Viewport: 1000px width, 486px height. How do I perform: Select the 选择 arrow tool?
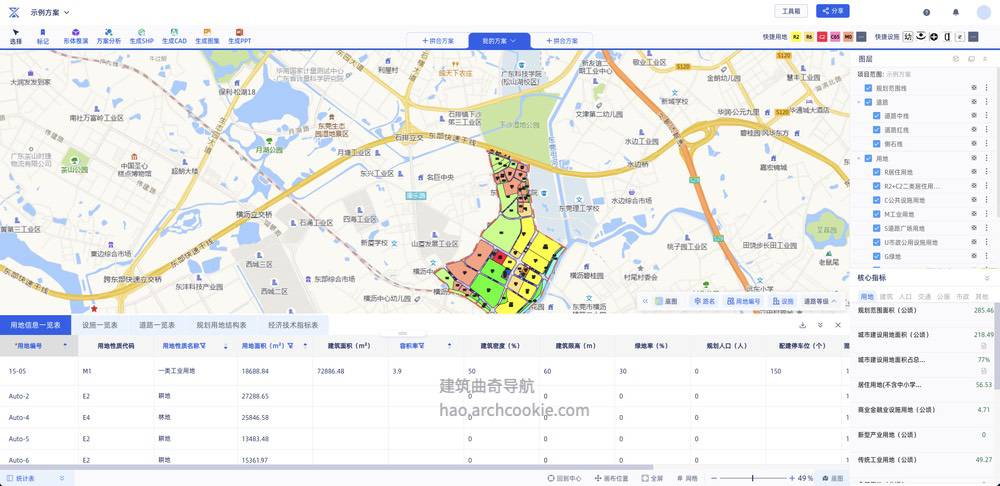pos(15,36)
